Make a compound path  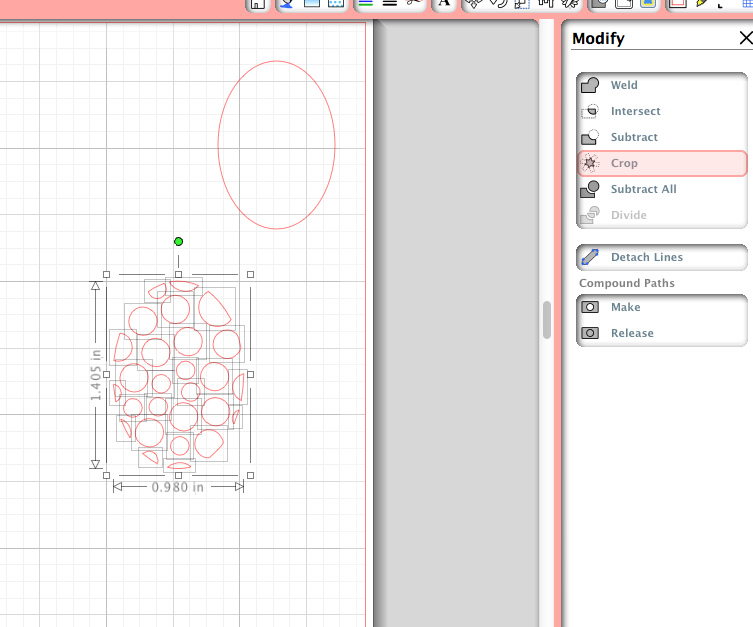662,307
